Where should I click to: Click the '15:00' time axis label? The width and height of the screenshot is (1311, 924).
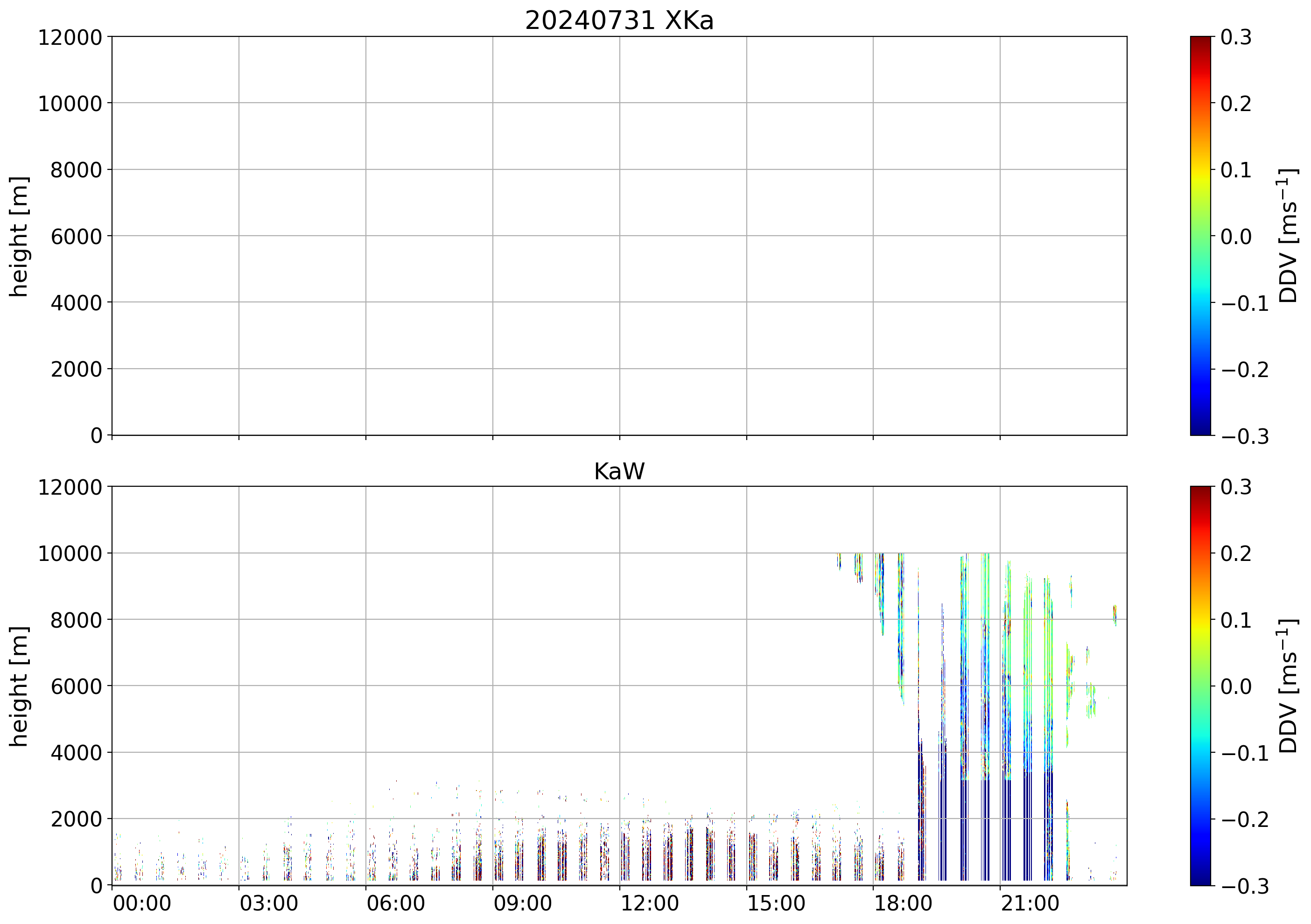776,904
